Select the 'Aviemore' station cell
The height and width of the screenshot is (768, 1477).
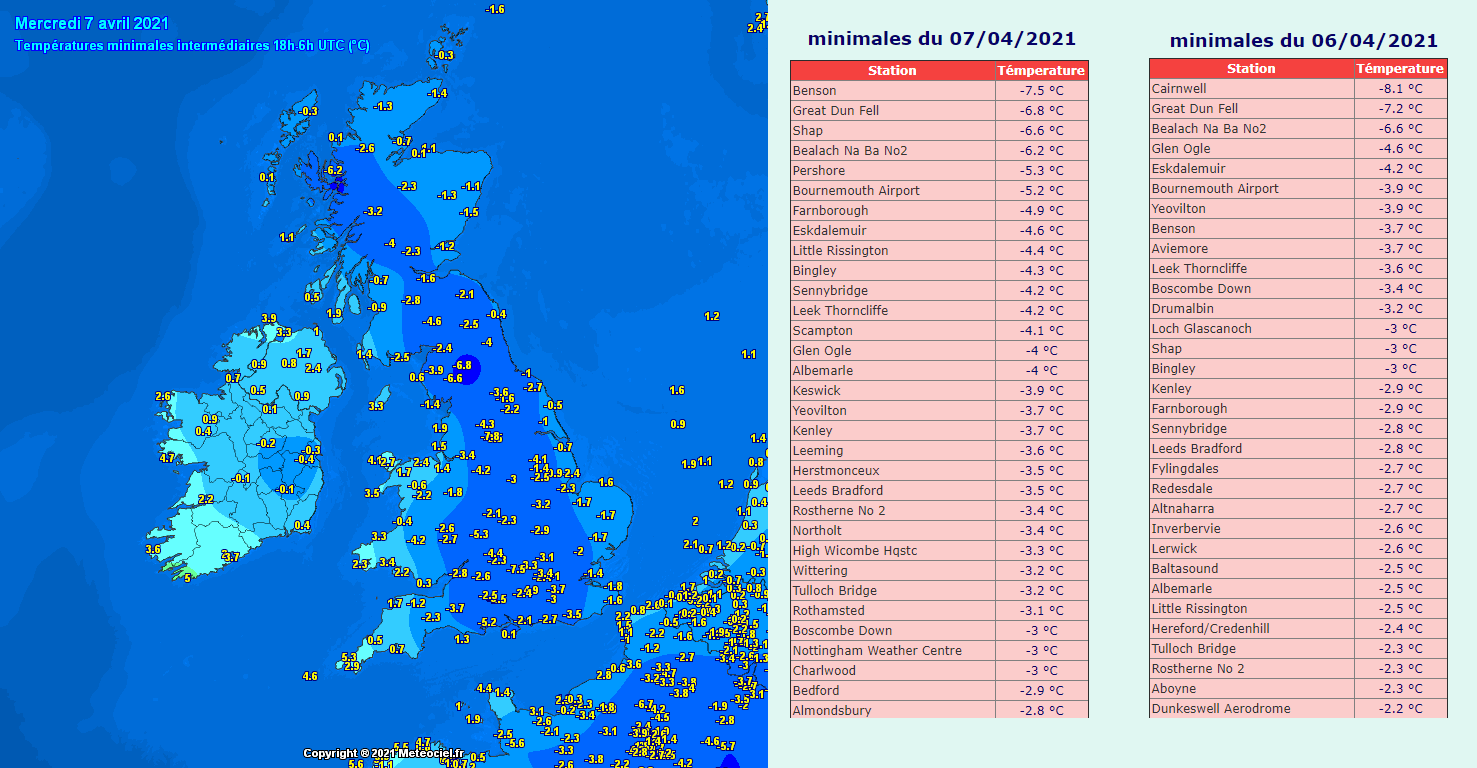pyautogui.click(x=1252, y=248)
